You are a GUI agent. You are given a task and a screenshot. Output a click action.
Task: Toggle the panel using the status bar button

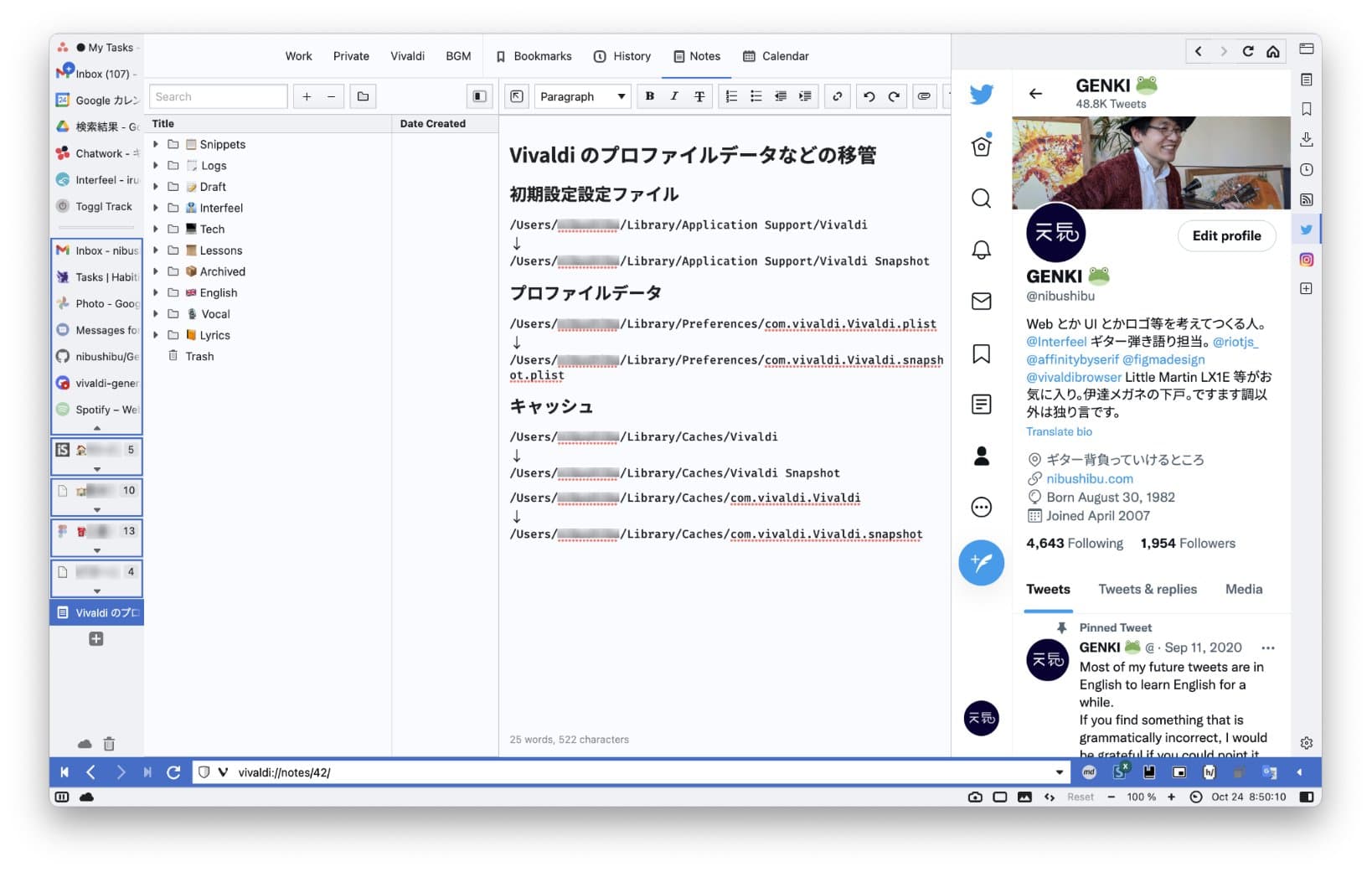click(61, 797)
